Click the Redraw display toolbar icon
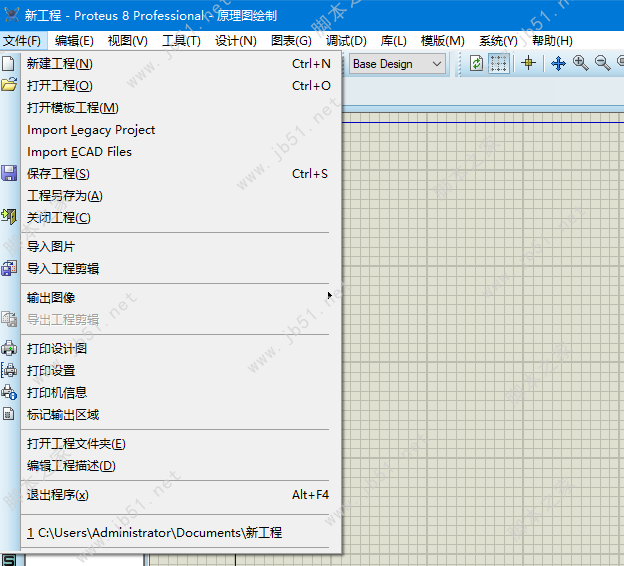 (476, 63)
